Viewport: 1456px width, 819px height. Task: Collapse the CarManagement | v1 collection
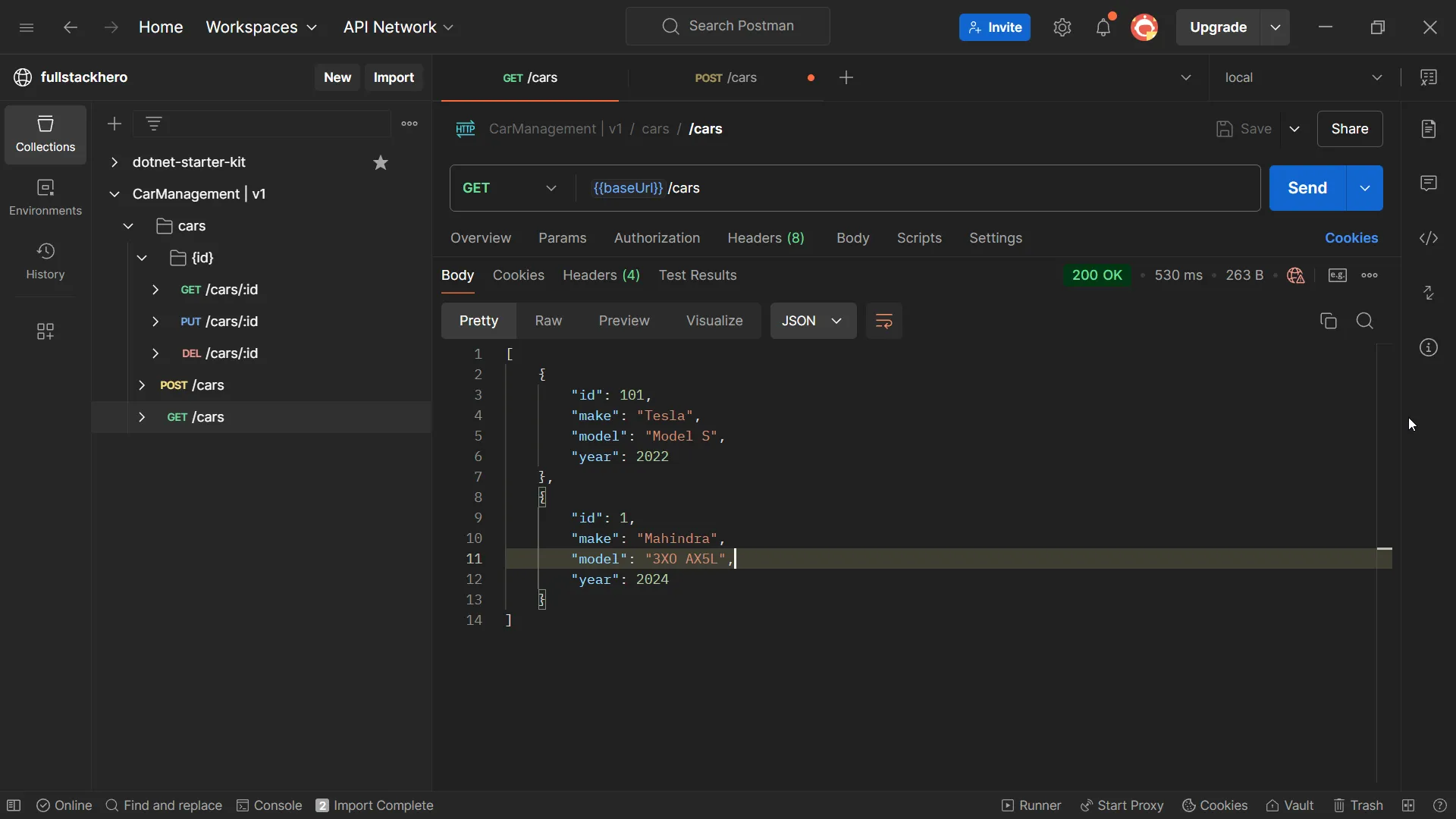(x=115, y=194)
